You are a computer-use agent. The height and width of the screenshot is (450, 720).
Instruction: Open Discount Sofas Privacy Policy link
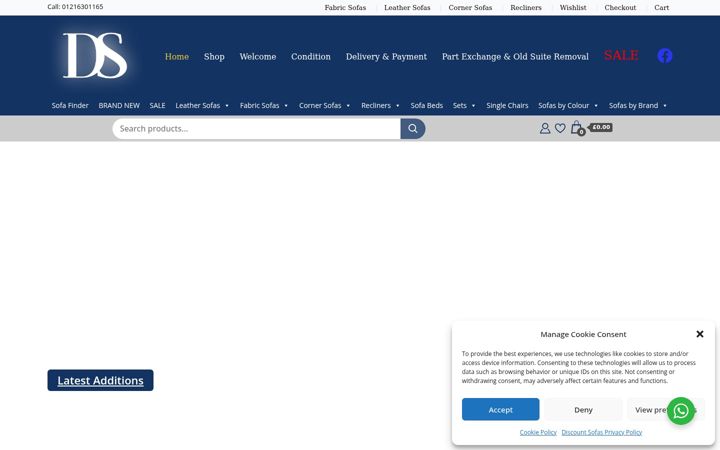[x=602, y=432]
